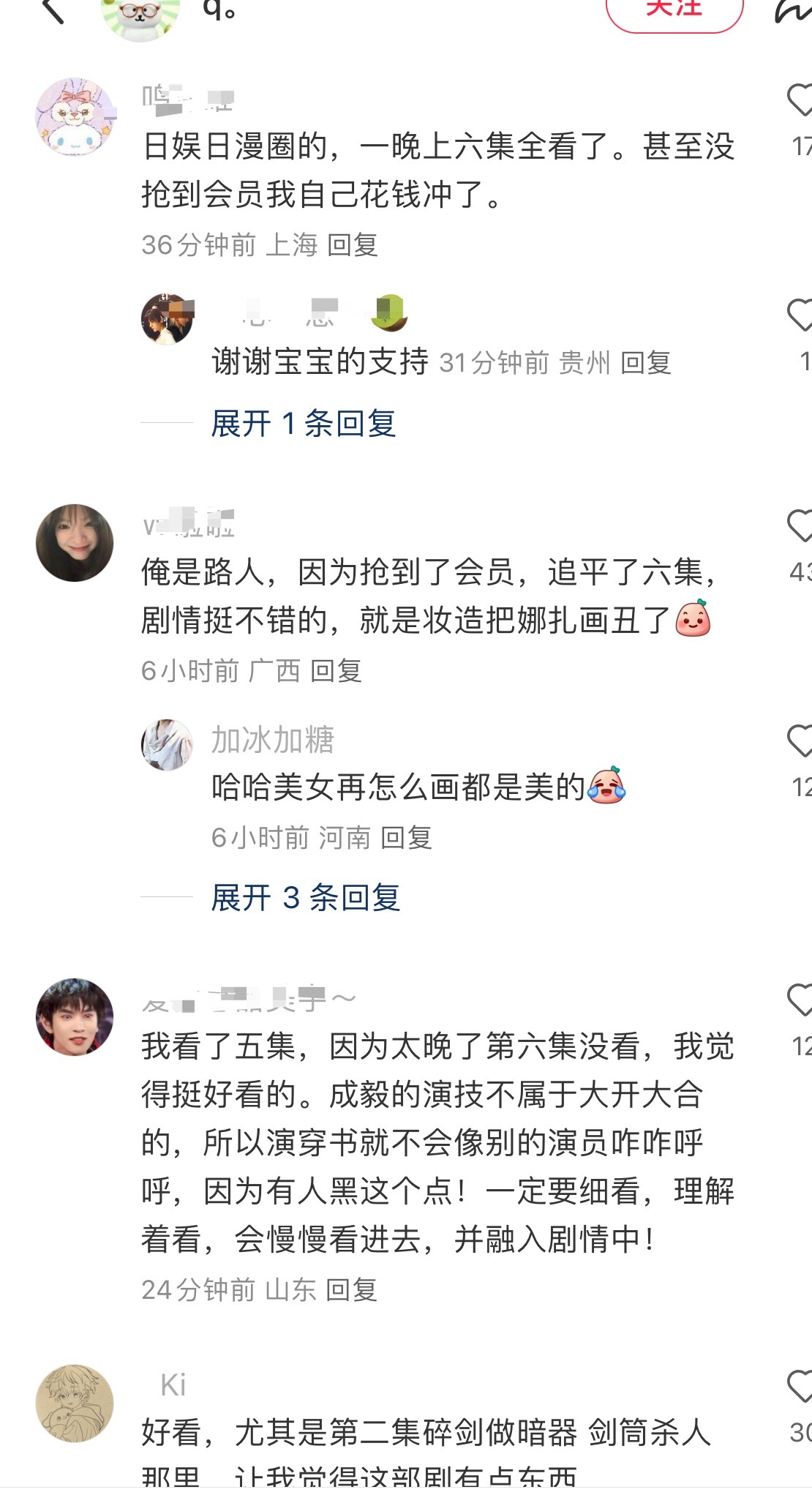
Task: Open Ki's sketch-style avatar
Action: tap(75, 1403)
